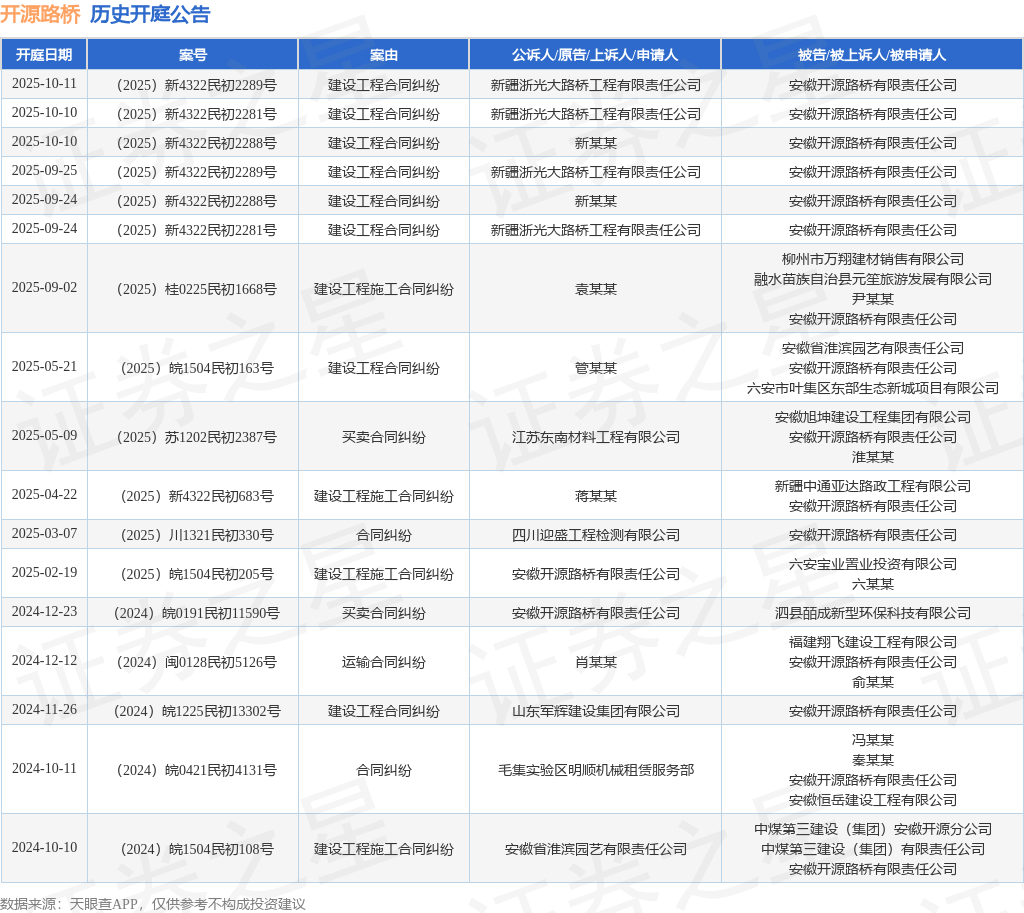This screenshot has width=1024, height=913.
Task: Click defendant 泗县皕成新型环保科技有限公司
Action: (872, 613)
